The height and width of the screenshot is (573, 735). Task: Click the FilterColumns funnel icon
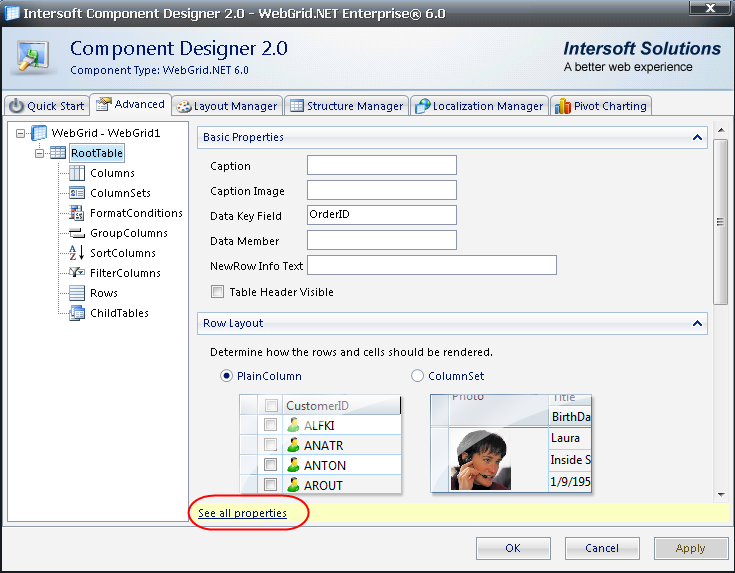[77, 272]
